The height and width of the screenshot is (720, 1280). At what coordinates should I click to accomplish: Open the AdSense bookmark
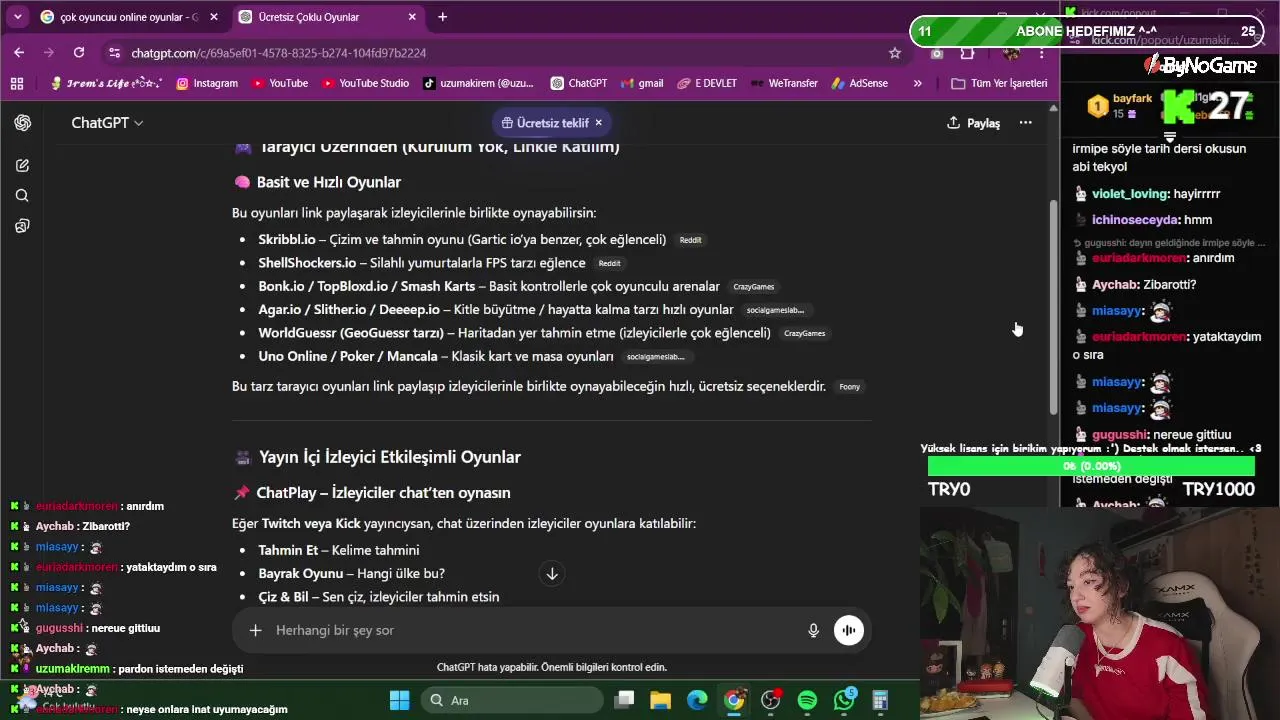coord(859,83)
